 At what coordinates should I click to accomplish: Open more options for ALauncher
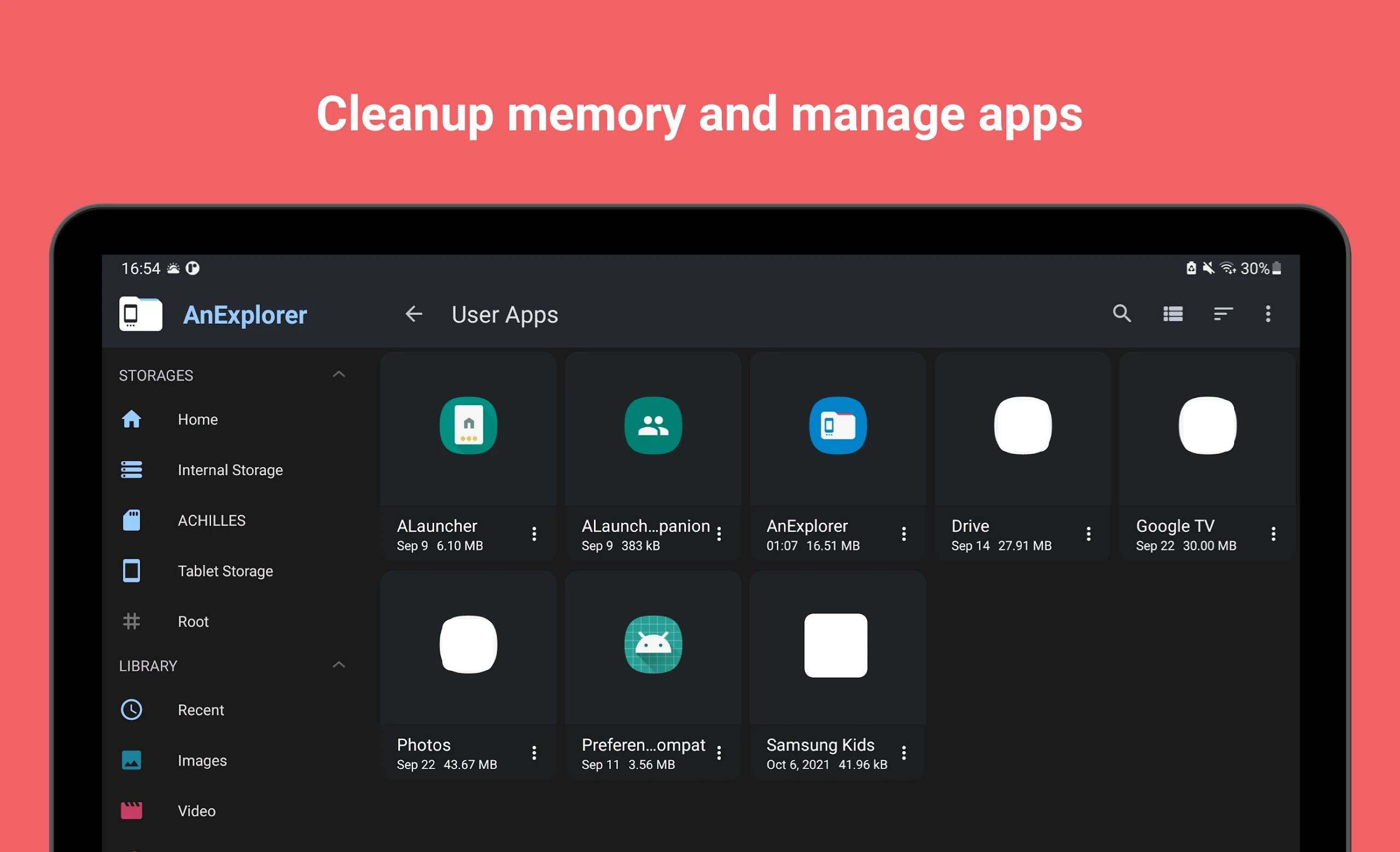tap(534, 534)
